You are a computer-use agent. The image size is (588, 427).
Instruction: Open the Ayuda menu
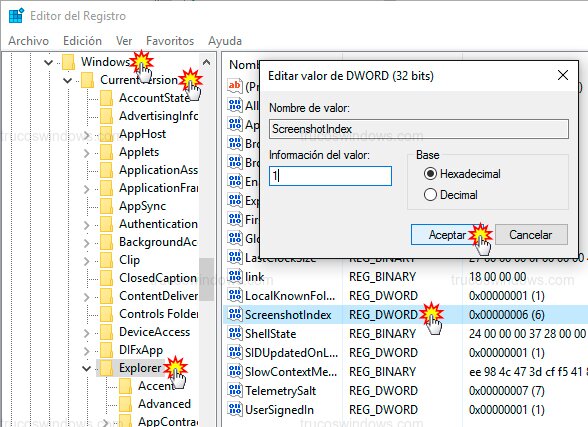point(225,40)
